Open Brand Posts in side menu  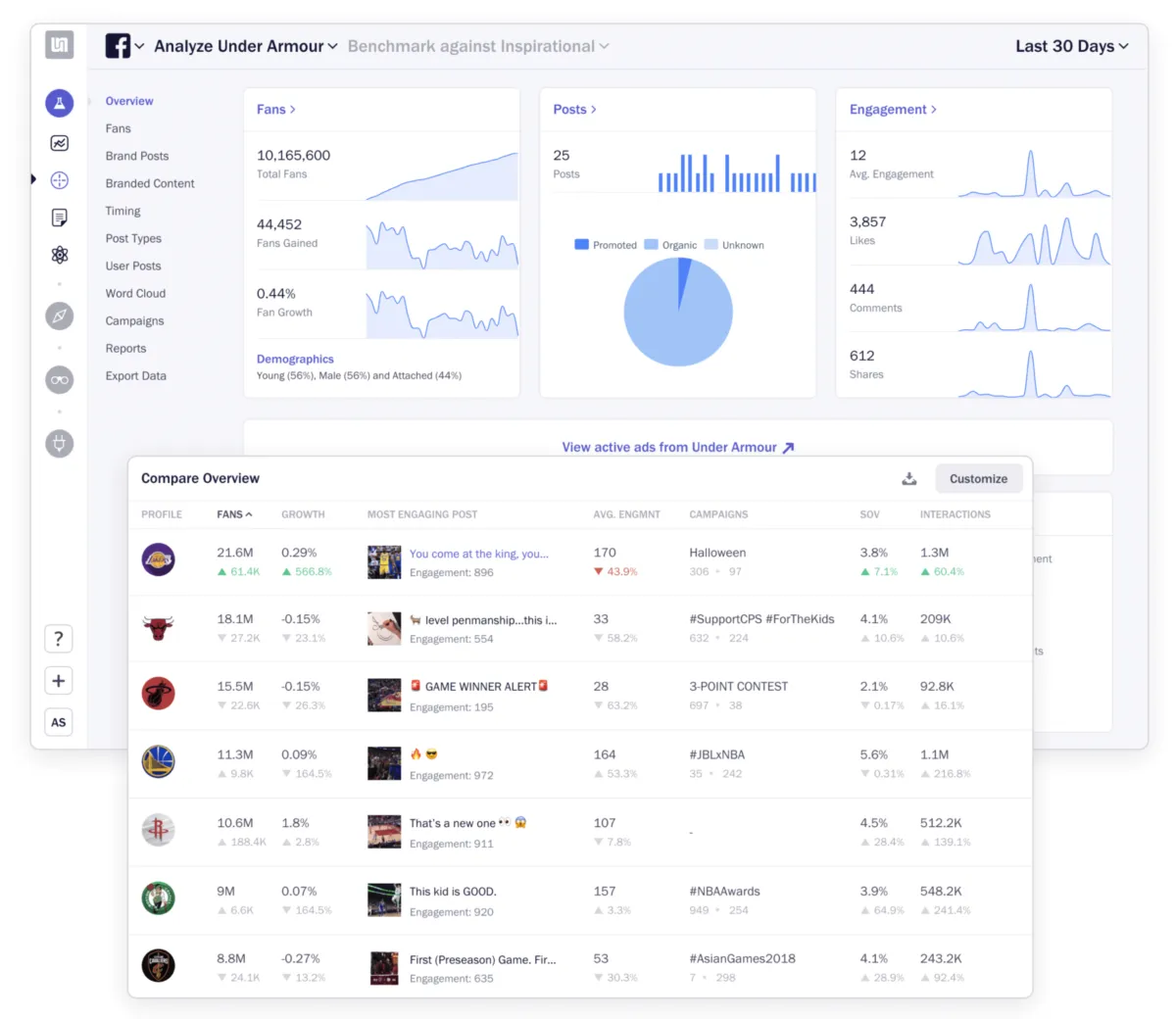tap(137, 156)
